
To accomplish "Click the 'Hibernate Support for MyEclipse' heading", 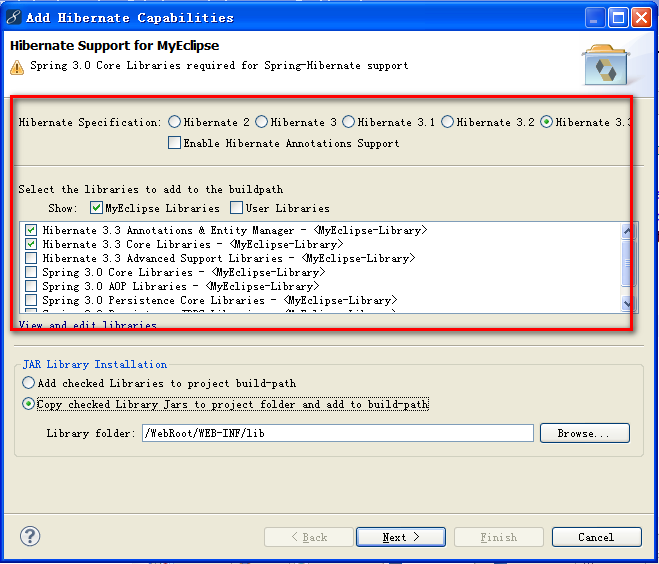I will (x=114, y=45).
